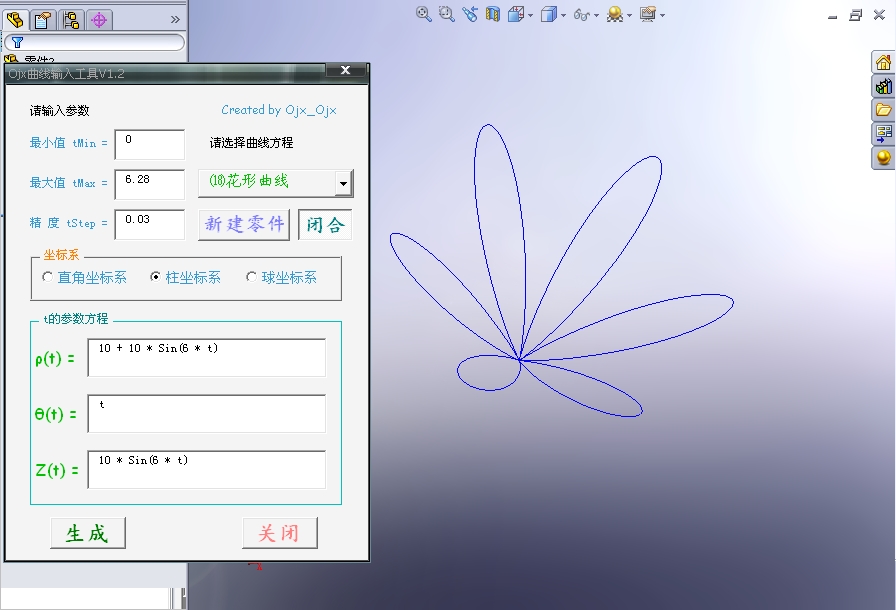This screenshot has height=610, width=896.
Task: Toggle the Section View tool
Action: (x=493, y=14)
